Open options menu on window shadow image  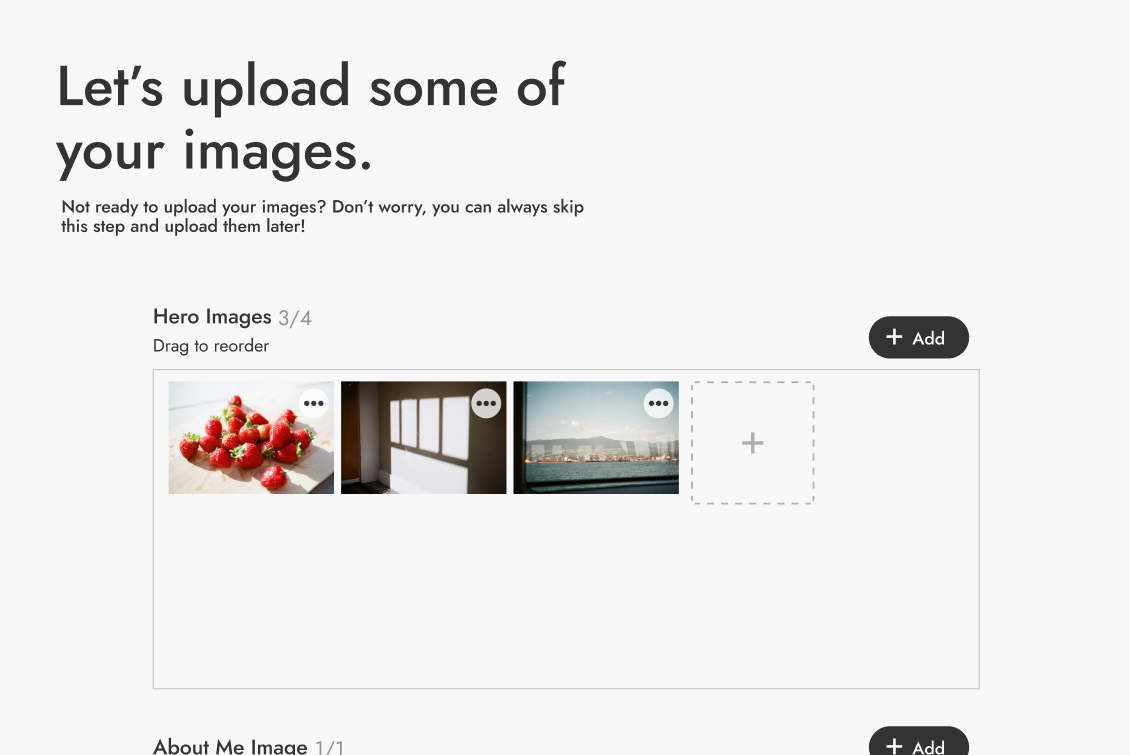click(486, 403)
